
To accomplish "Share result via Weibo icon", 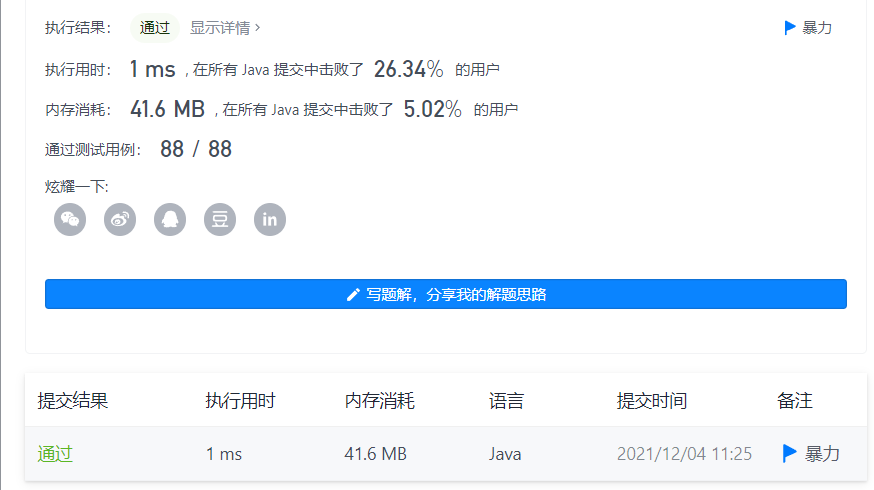I will click(120, 220).
